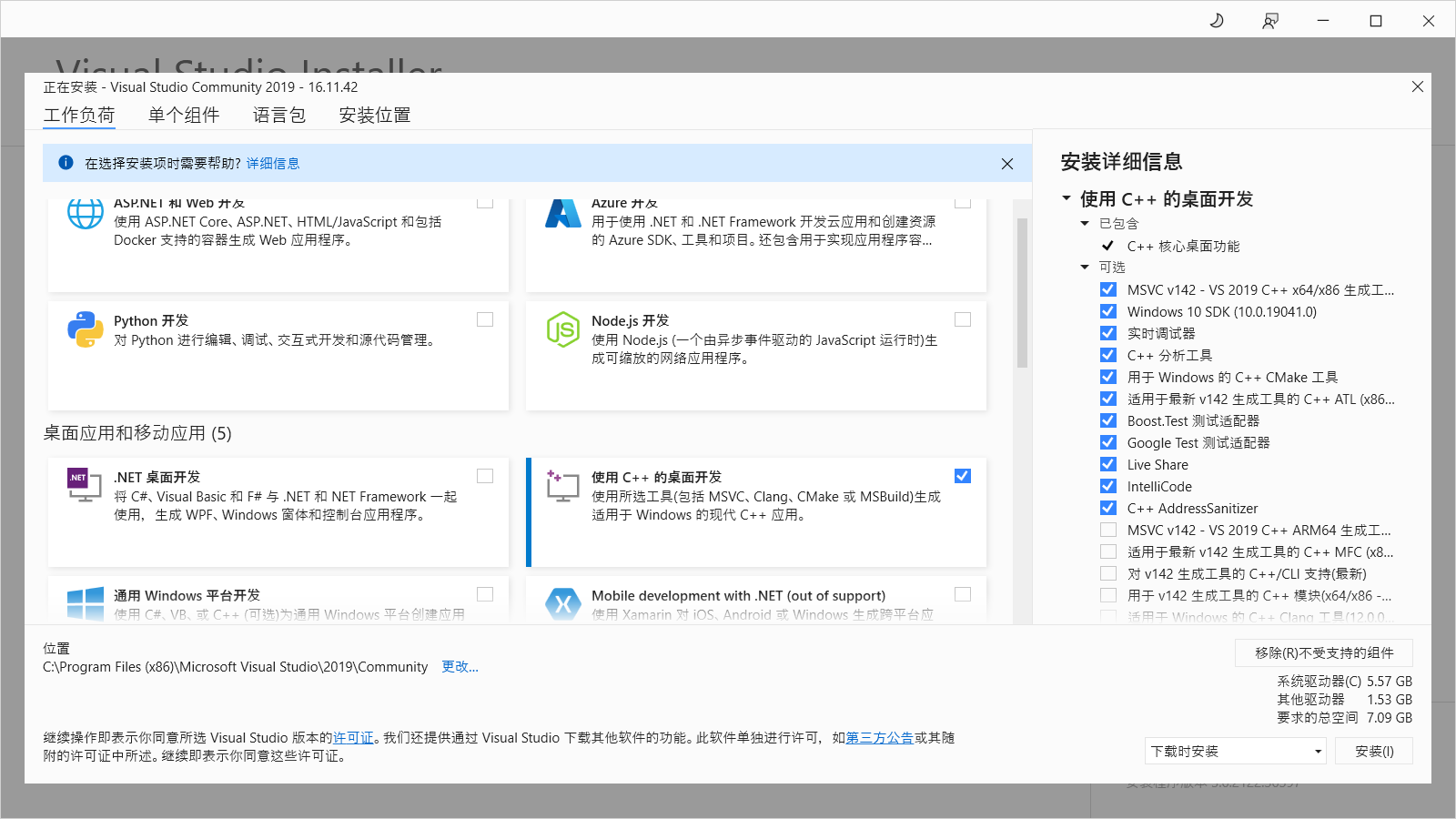Click the 安装(I) button
Image resolution: width=1456 pixels, height=819 pixels.
[1374, 751]
